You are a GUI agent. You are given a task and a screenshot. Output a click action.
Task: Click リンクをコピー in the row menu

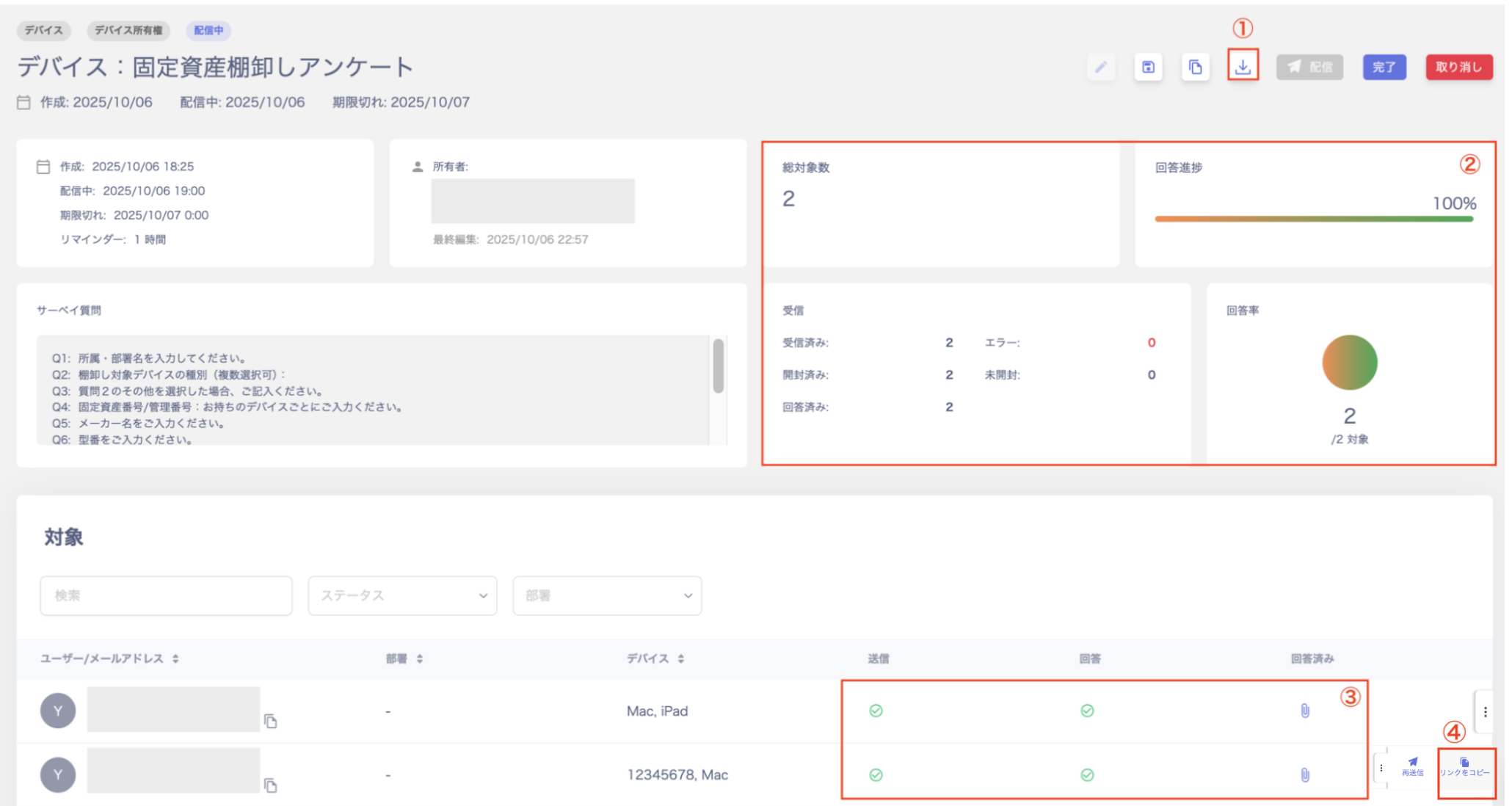[1465, 768]
